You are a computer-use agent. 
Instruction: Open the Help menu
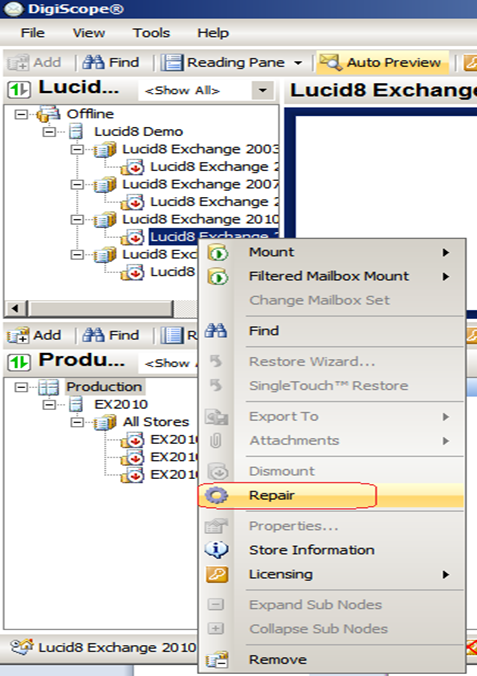[213, 33]
